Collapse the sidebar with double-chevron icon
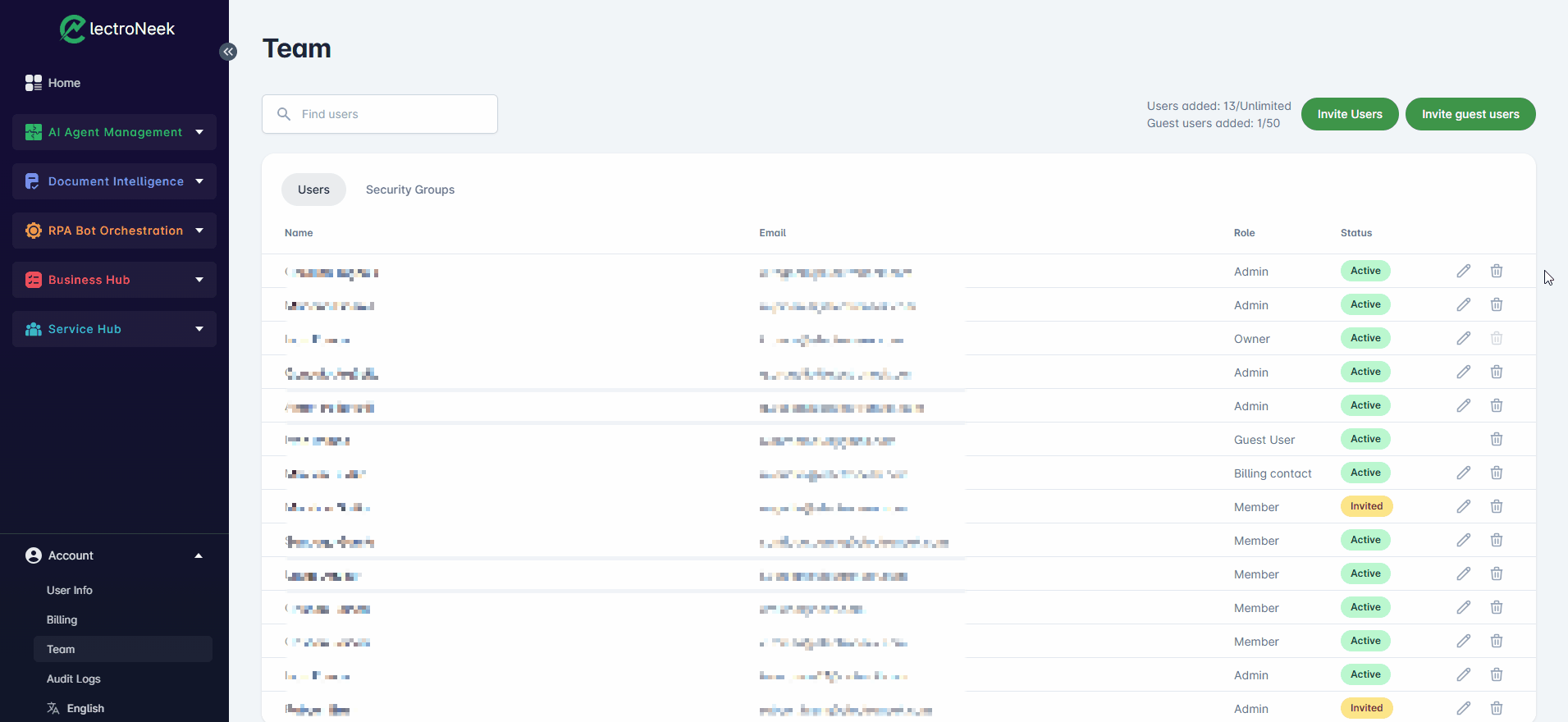This screenshot has height=722, width=1568. click(228, 52)
